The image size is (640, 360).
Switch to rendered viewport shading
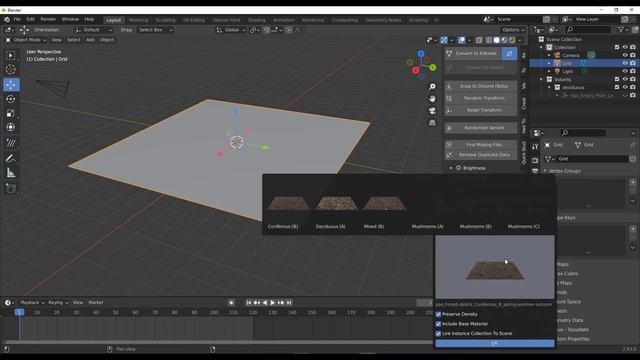(x=512, y=40)
